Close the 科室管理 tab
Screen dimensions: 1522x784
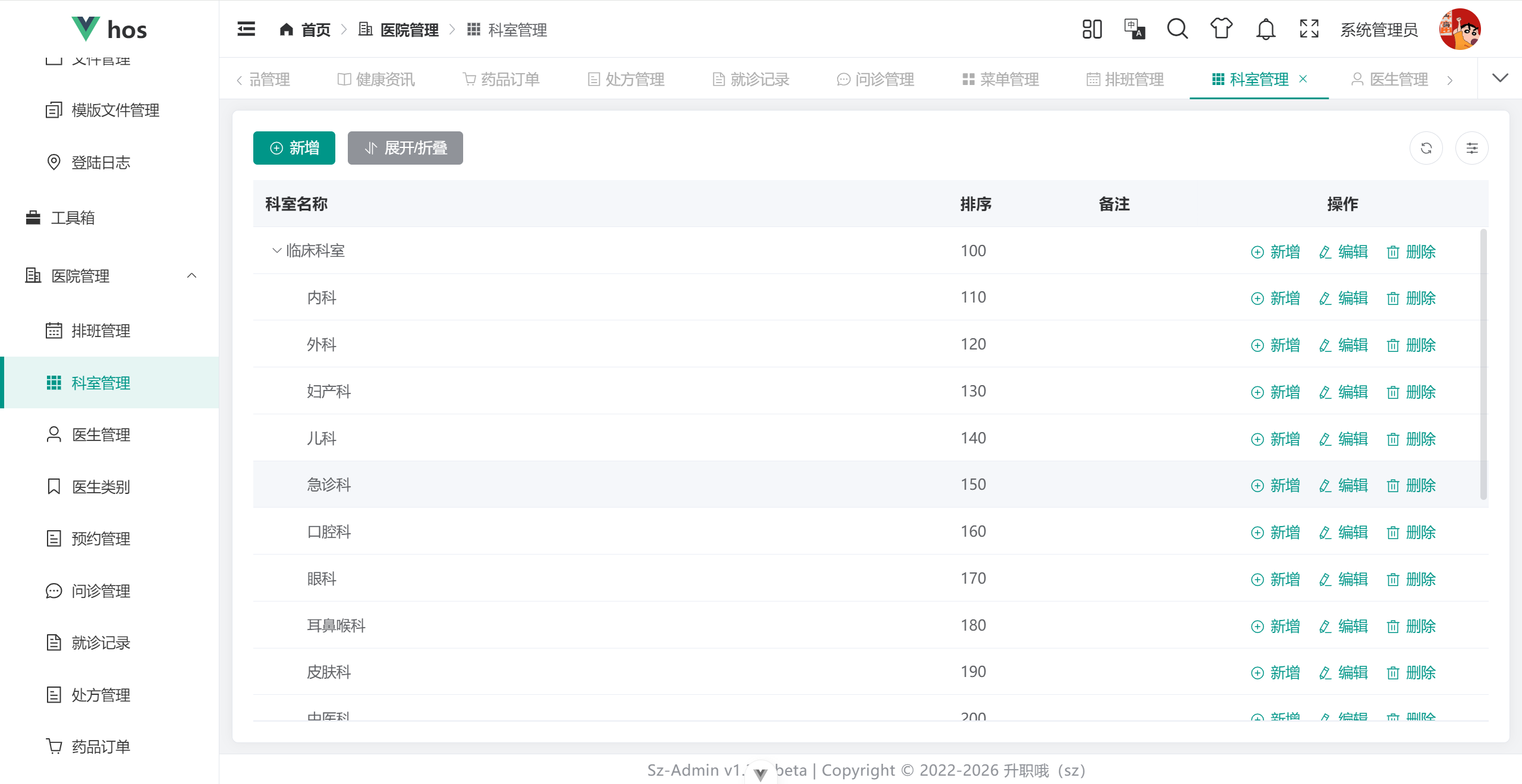[x=1303, y=79]
